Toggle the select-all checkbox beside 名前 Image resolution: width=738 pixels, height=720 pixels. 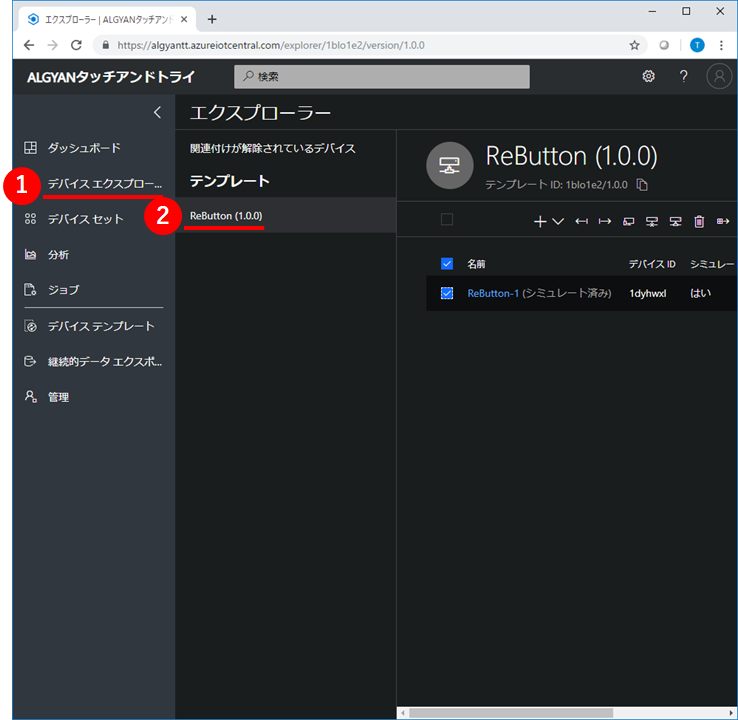coord(447,264)
